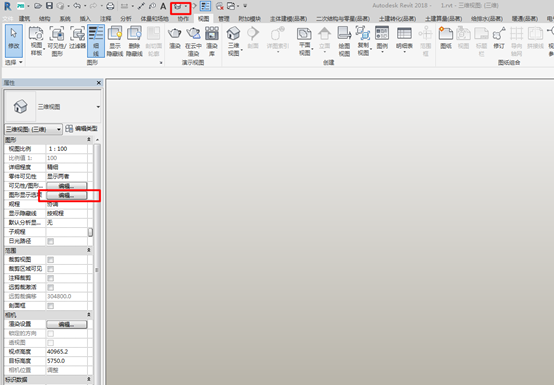The image size is (554, 385).
Task: Click the Revit 'R' application icon
Action: click(x=7, y=6)
